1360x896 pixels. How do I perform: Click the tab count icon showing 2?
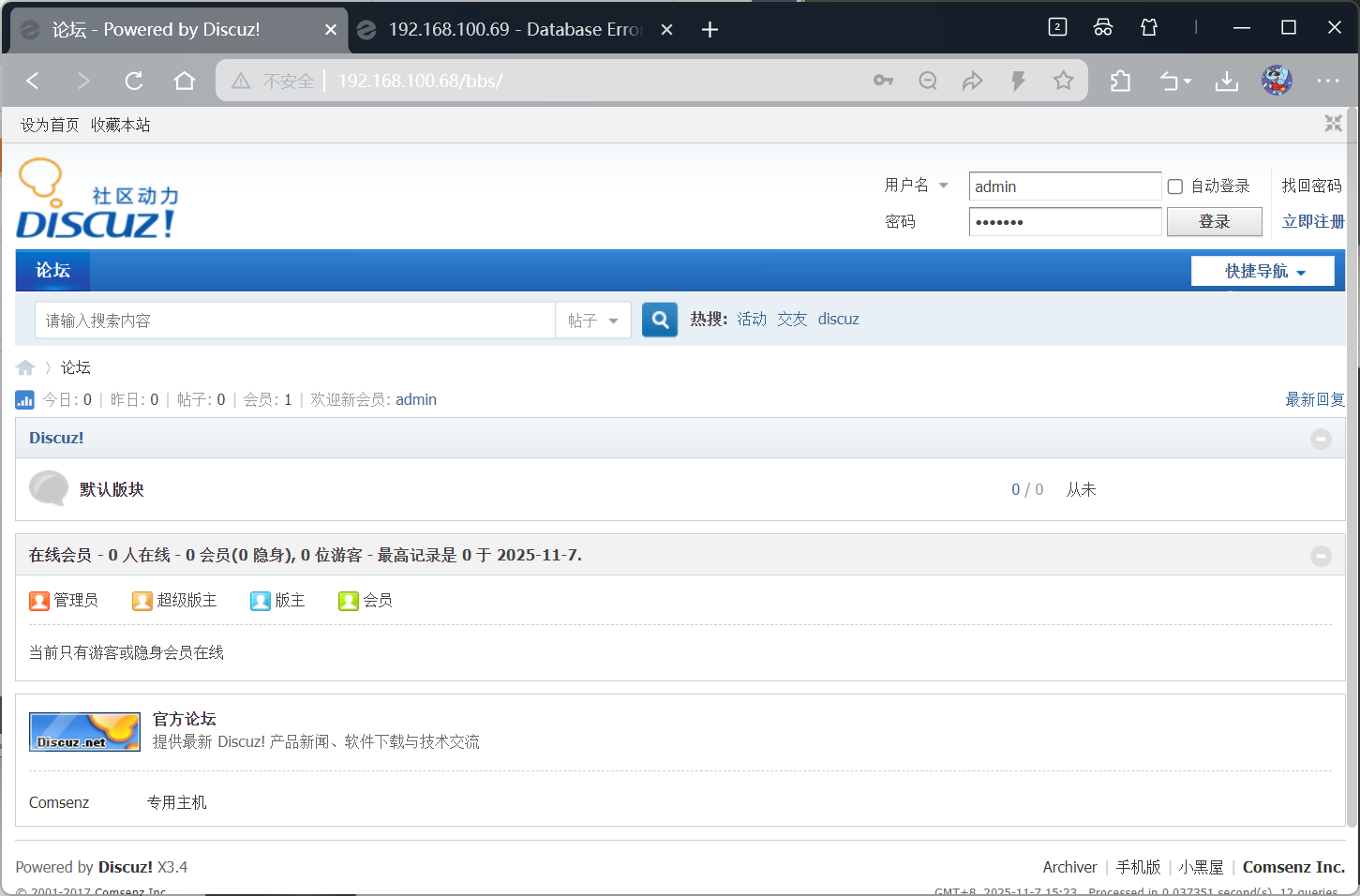(1057, 27)
